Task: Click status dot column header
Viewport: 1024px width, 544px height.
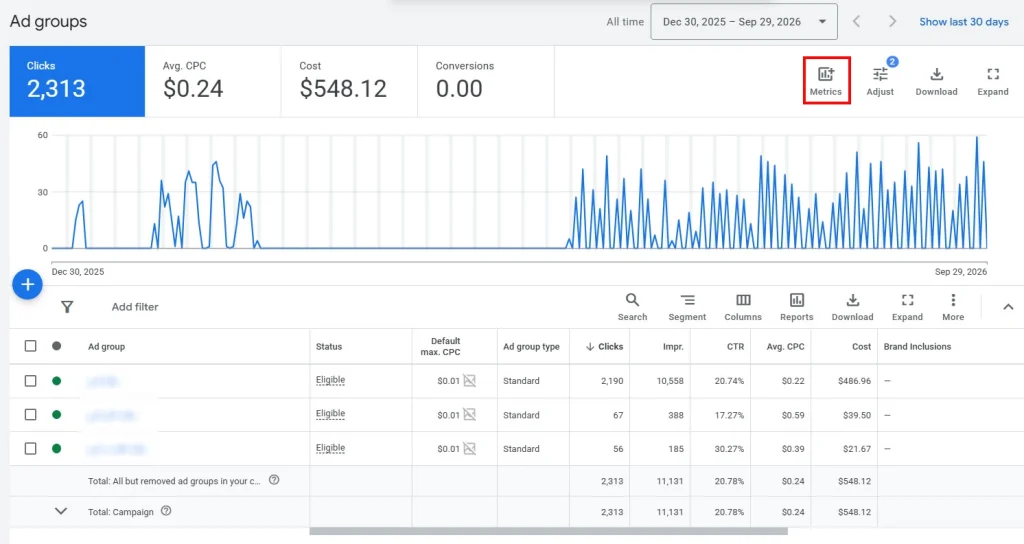Action: coord(57,346)
